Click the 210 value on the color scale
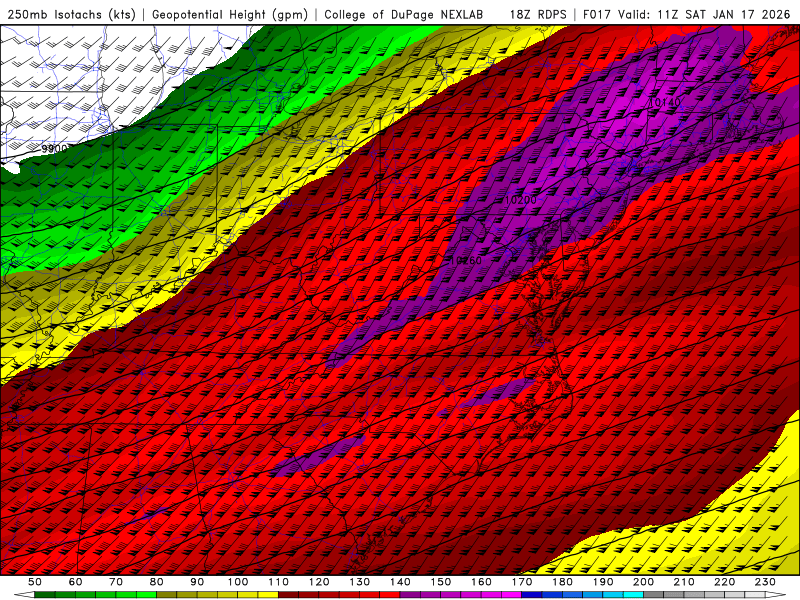 click(684, 582)
